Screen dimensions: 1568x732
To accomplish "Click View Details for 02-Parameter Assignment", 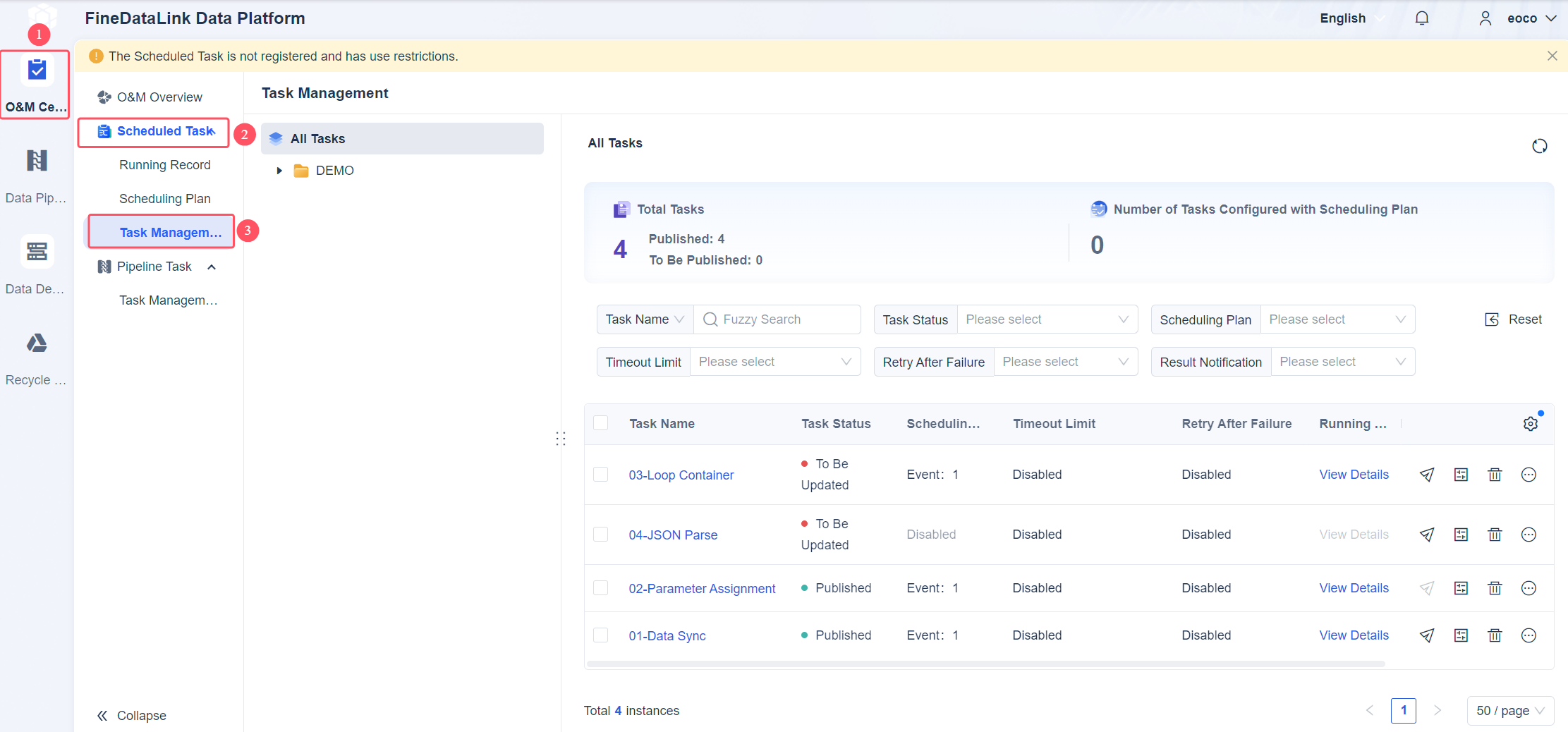I will 1354,588.
